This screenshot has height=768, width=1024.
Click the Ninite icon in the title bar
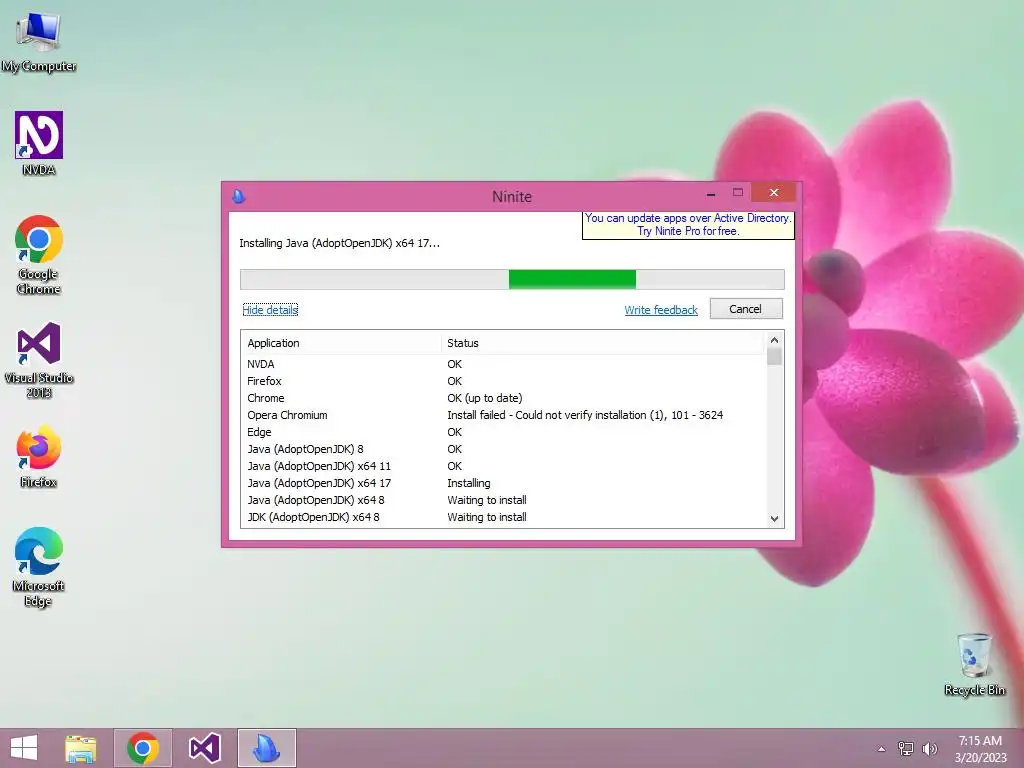[x=239, y=196]
